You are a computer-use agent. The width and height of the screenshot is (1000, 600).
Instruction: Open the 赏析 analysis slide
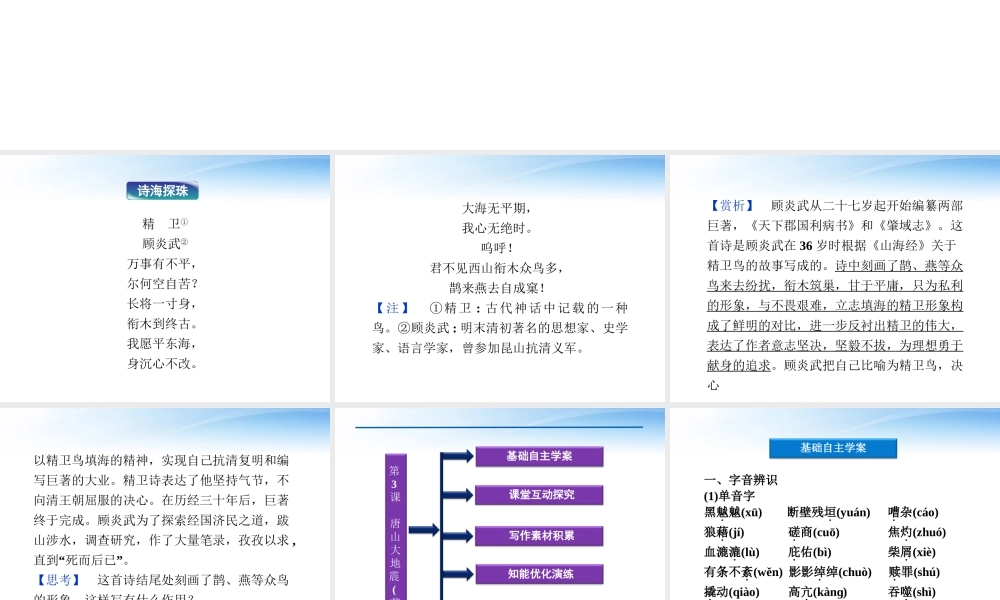coord(835,278)
